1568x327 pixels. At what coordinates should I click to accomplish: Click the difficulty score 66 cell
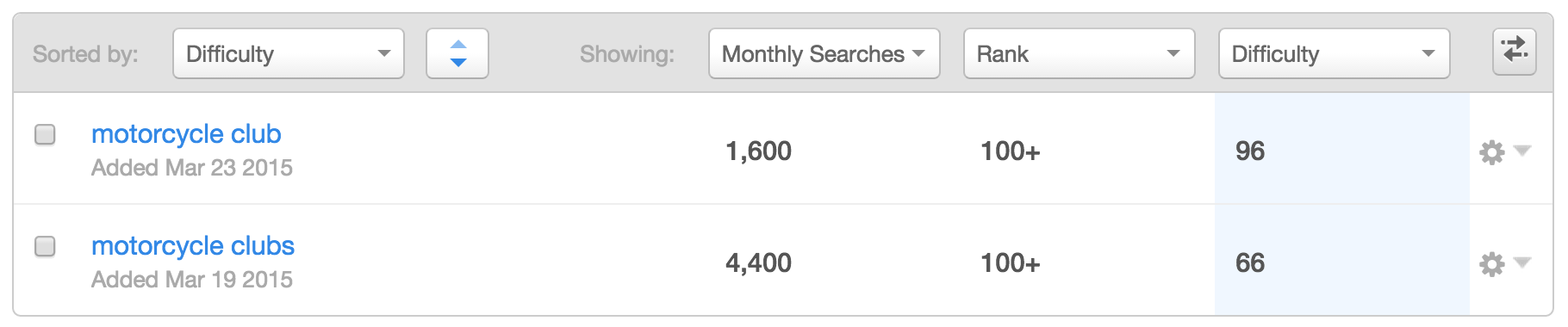click(1342, 261)
